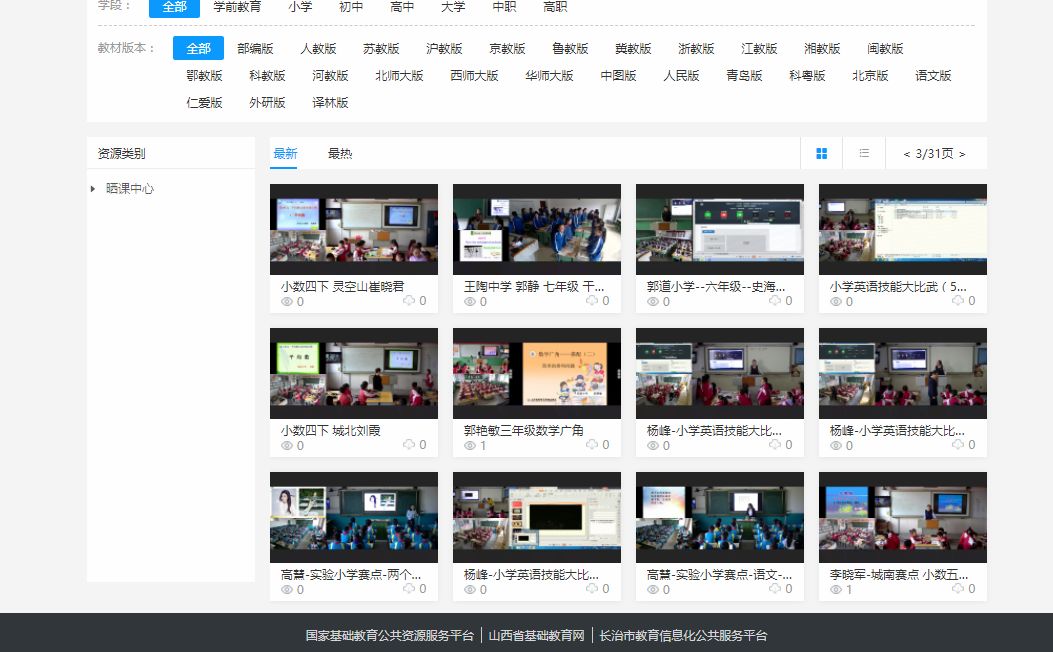
Task: Expand the 晒课中心 tree arrow
Action: coord(93,189)
